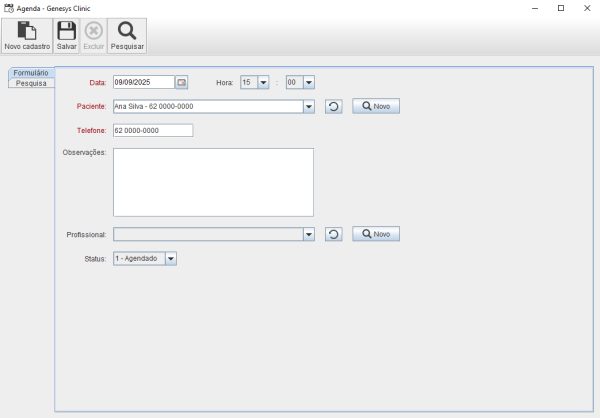Expand the Status dropdown
600x418 pixels.
[170, 258]
